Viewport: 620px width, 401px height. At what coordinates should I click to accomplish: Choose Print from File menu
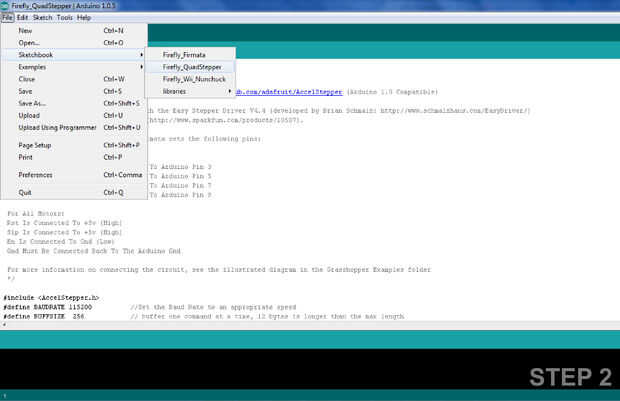[x=74, y=157]
